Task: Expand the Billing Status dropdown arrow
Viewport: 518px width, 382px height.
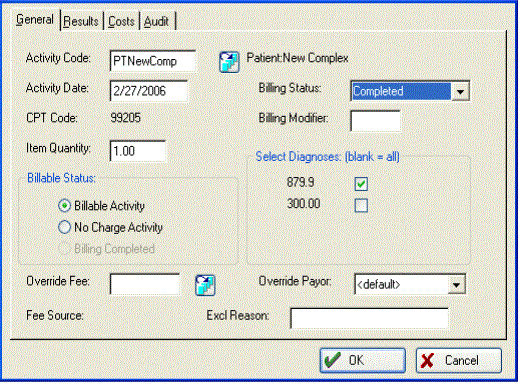Action: coord(460,91)
